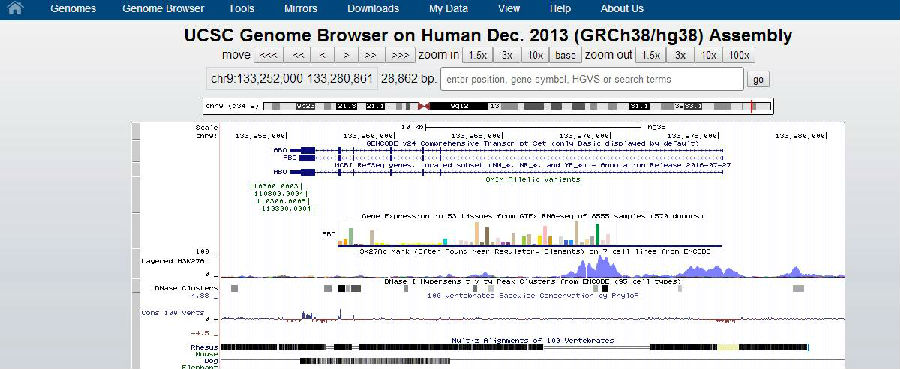Viewport: 900px width, 369px height.
Task: Zoom in 10x
Action: tap(536, 55)
